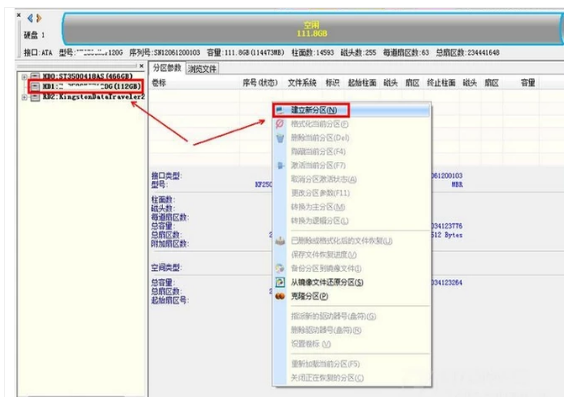Screen dimensions: 564x397
Task: Choose 关闭正在恢复的分区(C) menu entry
Action: tap(327, 378)
